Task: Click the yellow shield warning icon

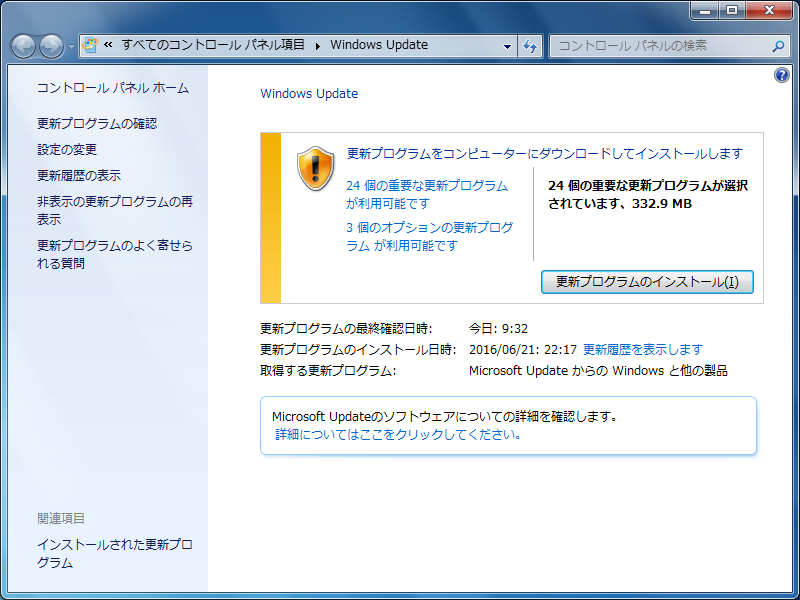Action: pyautogui.click(x=315, y=169)
